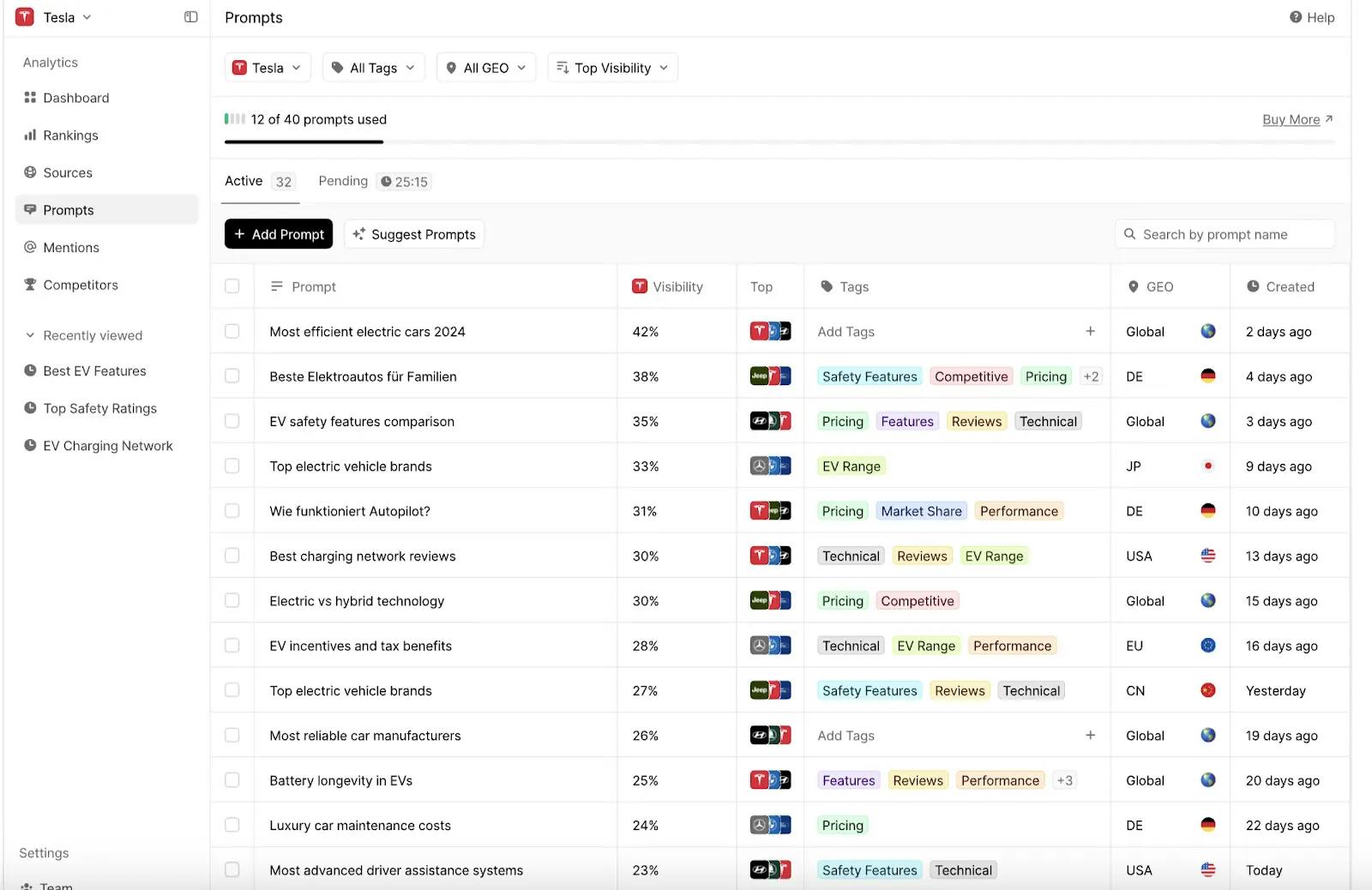Select all prompts using the header checkbox
The image size is (1372, 890).
coord(232,286)
